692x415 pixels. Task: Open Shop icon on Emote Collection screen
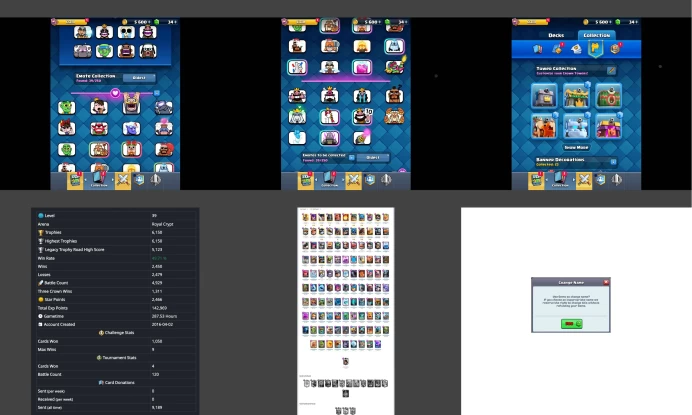75,180
